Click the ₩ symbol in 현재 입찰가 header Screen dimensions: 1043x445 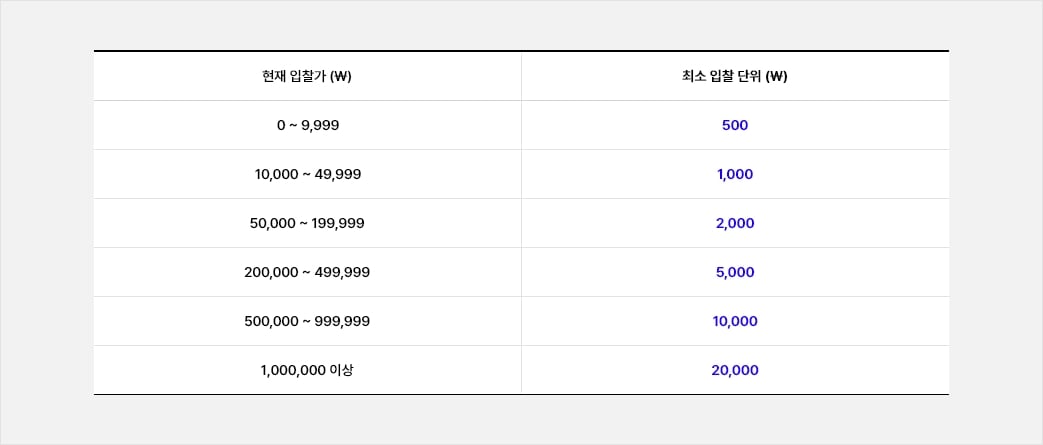point(340,77)
